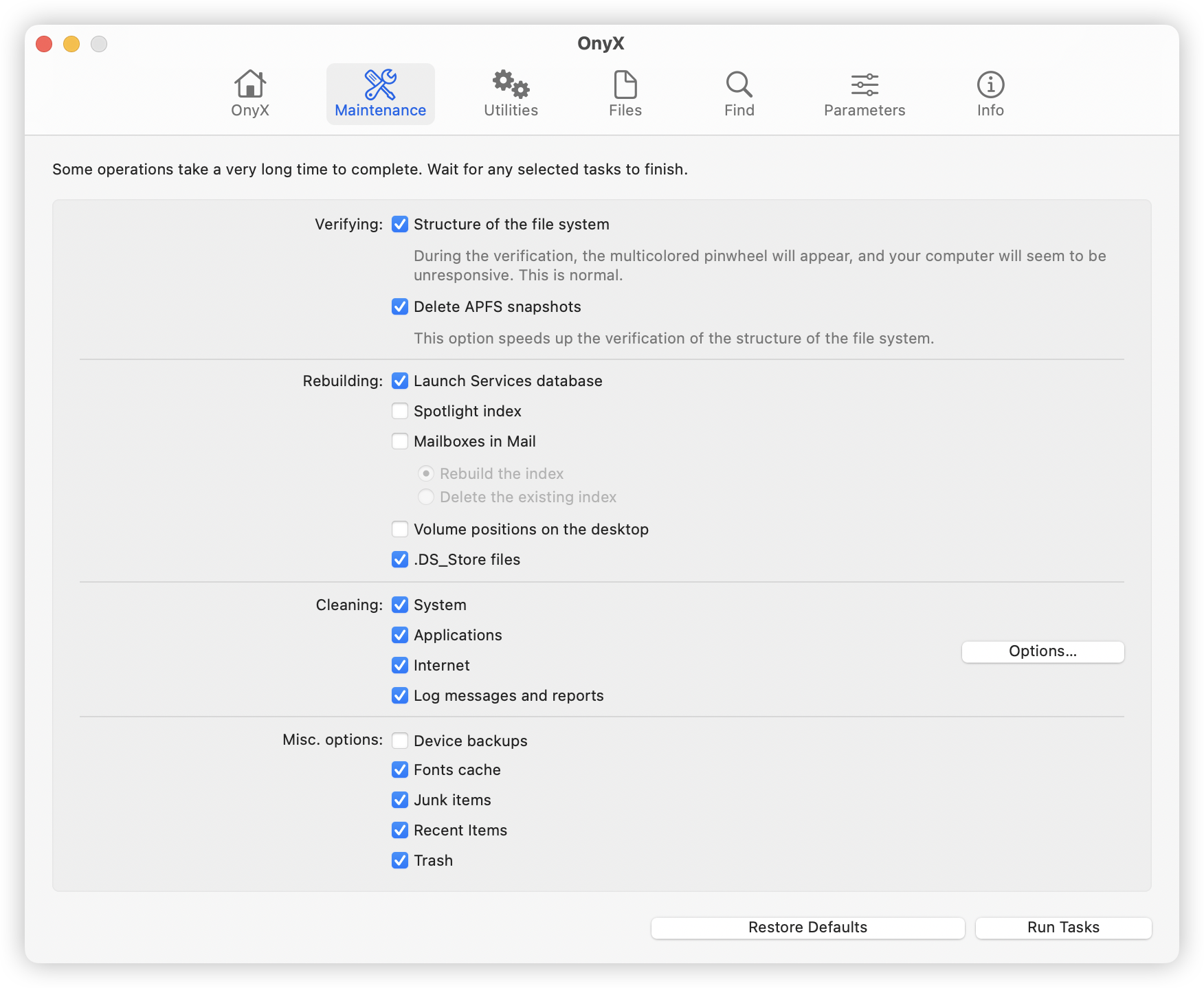Image resolution: width=1204 pixels, height=988 pixels.
Task: Open the Utilities gears icon
Action: click(511, 85)
